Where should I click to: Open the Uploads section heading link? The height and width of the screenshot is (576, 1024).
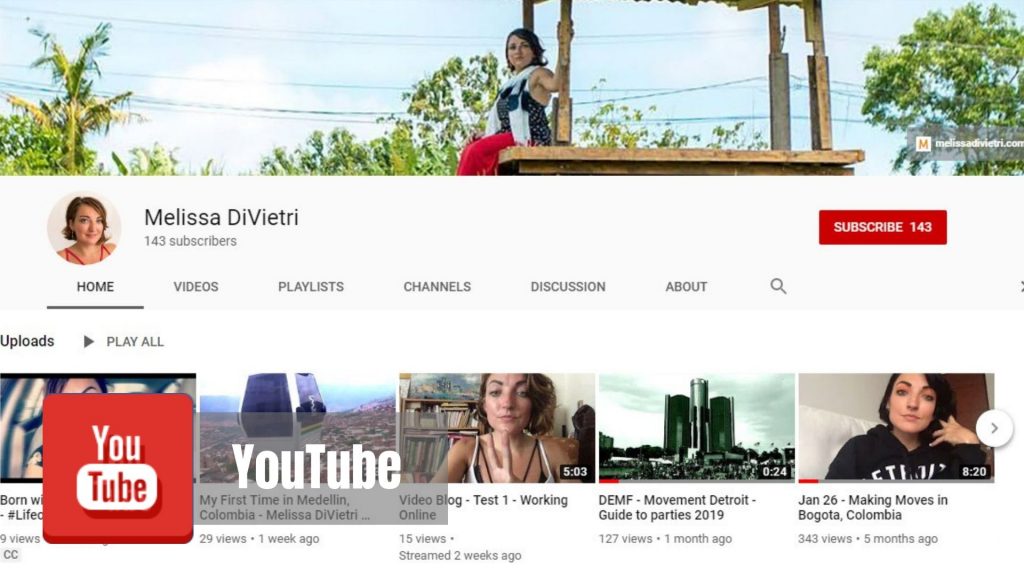(27, 341)
